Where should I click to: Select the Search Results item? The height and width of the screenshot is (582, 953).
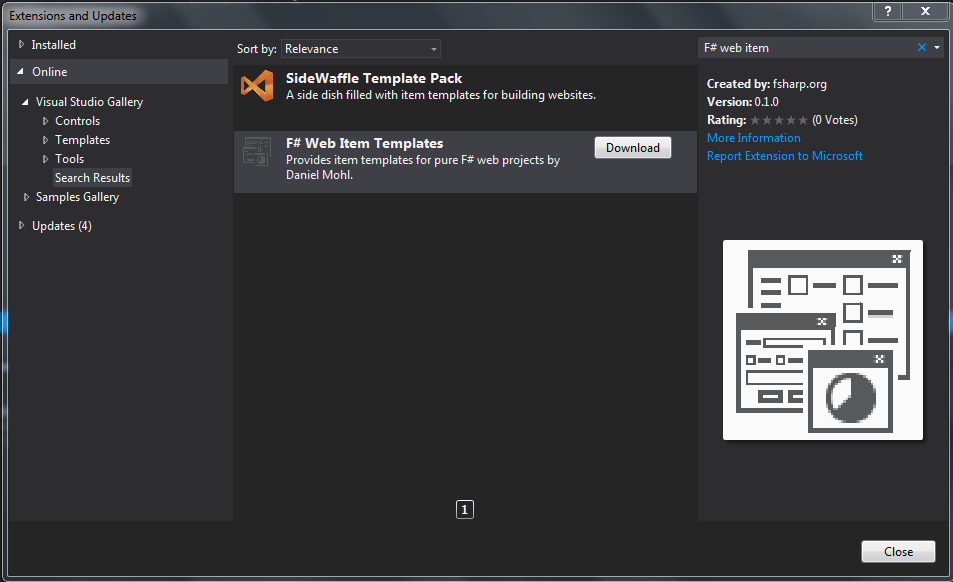pyautogui.click(x=92, y=177)
